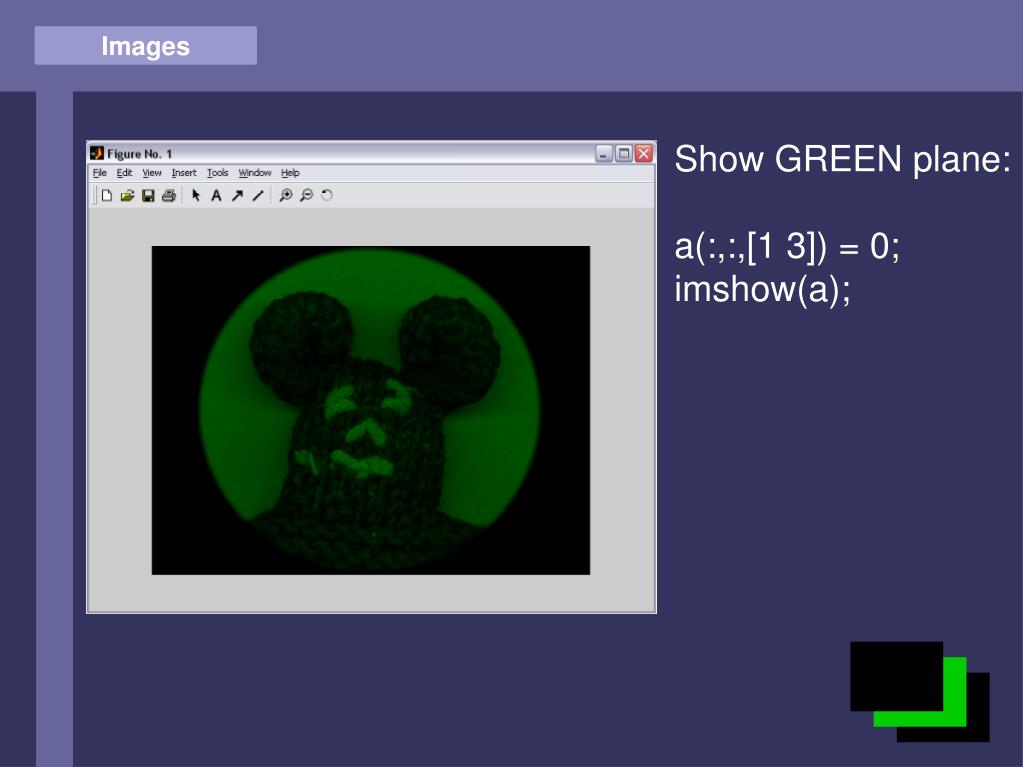
Task: Open the View menu
Action: pos(152,173)
